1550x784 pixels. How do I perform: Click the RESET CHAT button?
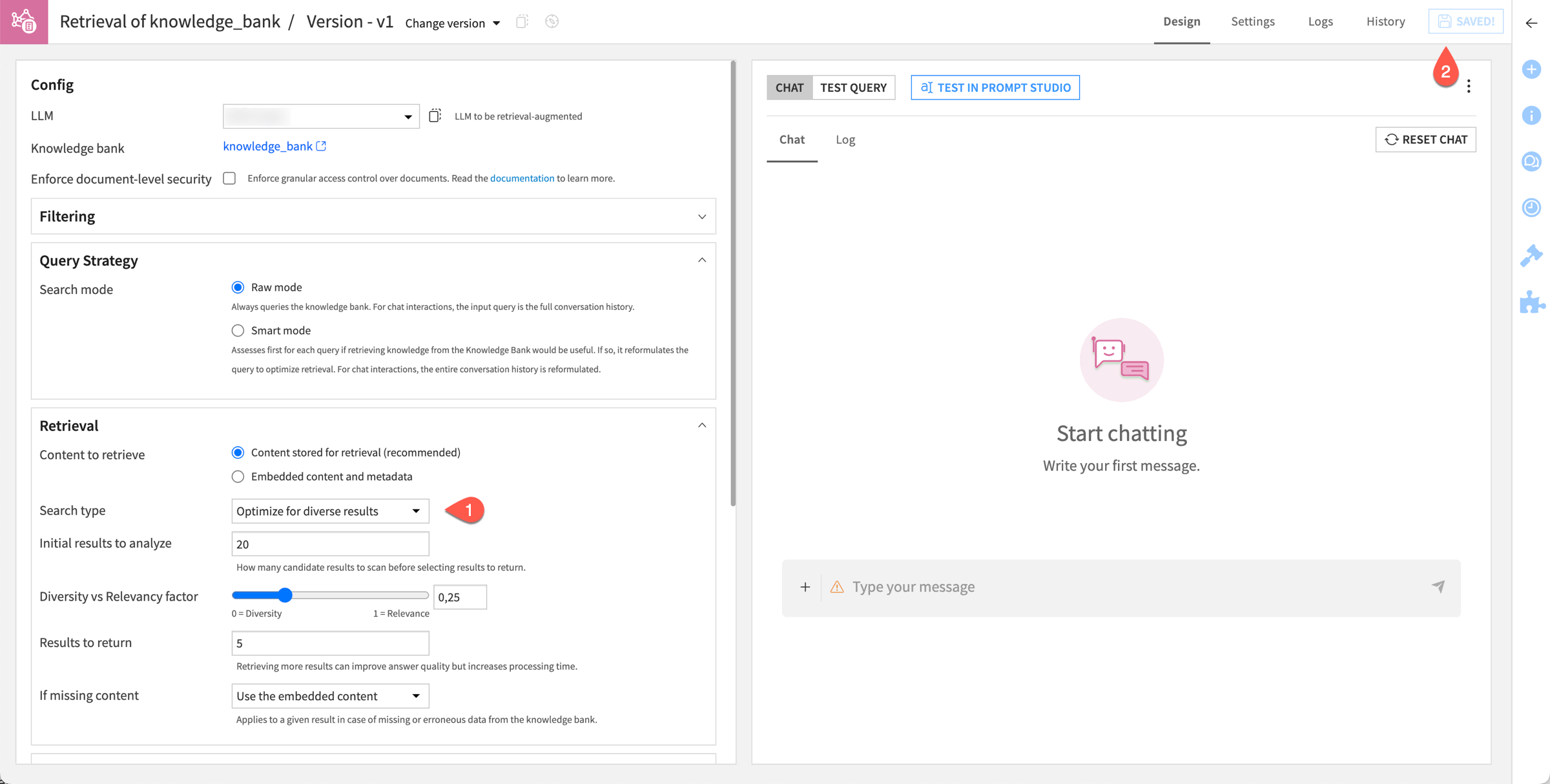tap(1425, 139)
